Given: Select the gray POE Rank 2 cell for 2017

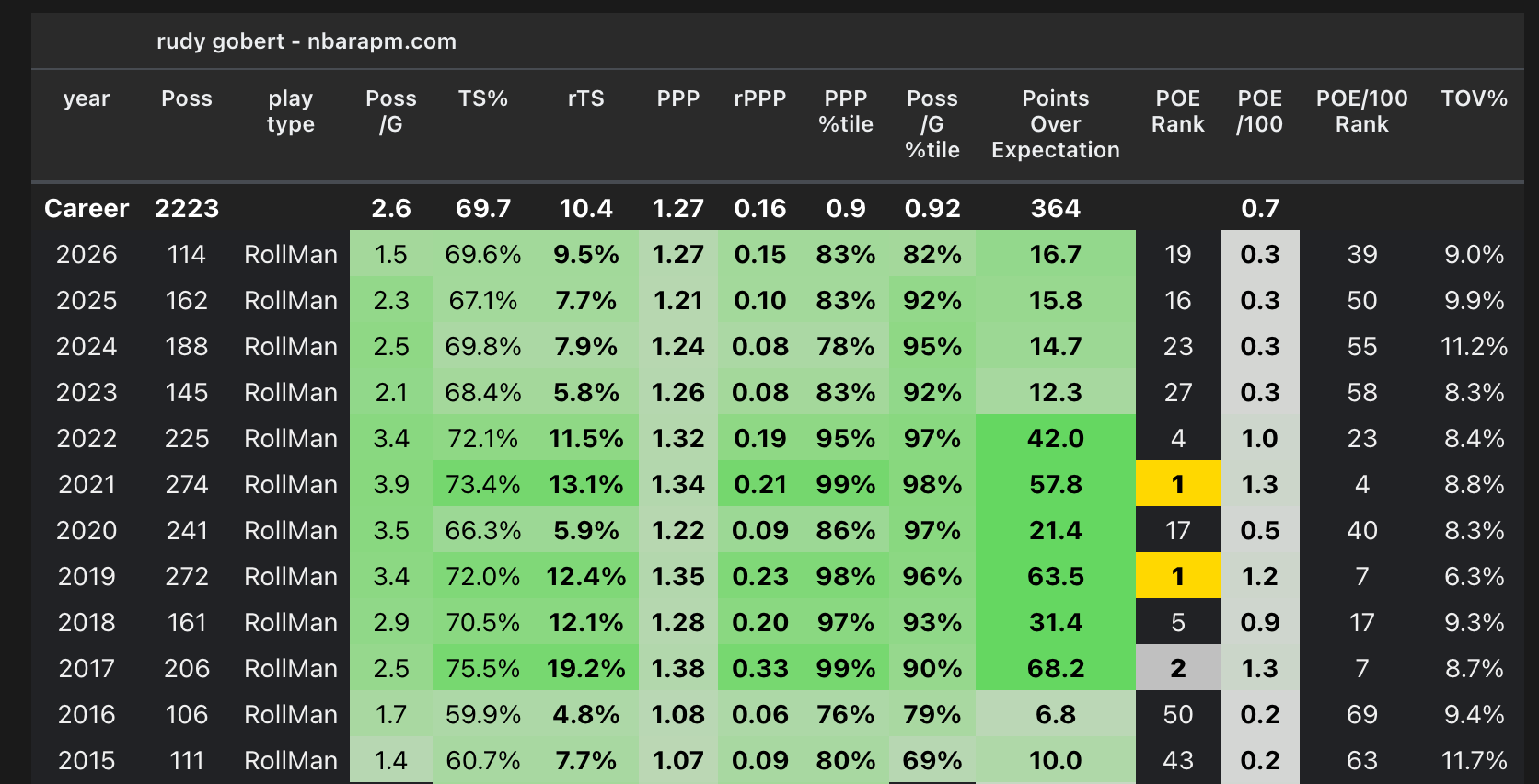Looking at the screenshot, I should [1178, 668].
